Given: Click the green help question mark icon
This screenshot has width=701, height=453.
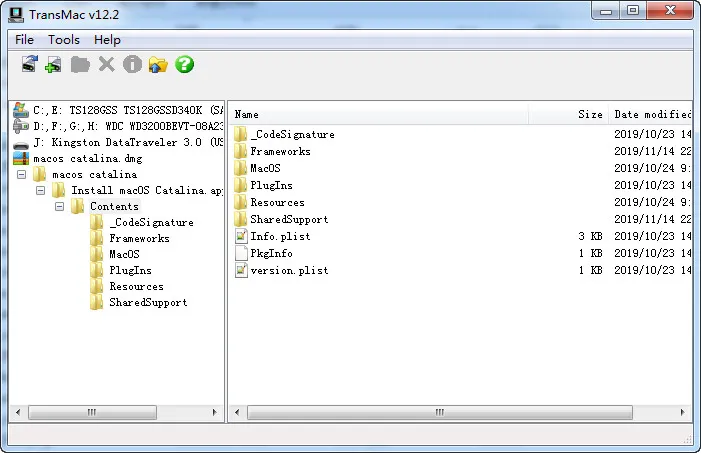Looking at the screenshot, I should click(x=184, y=64).
